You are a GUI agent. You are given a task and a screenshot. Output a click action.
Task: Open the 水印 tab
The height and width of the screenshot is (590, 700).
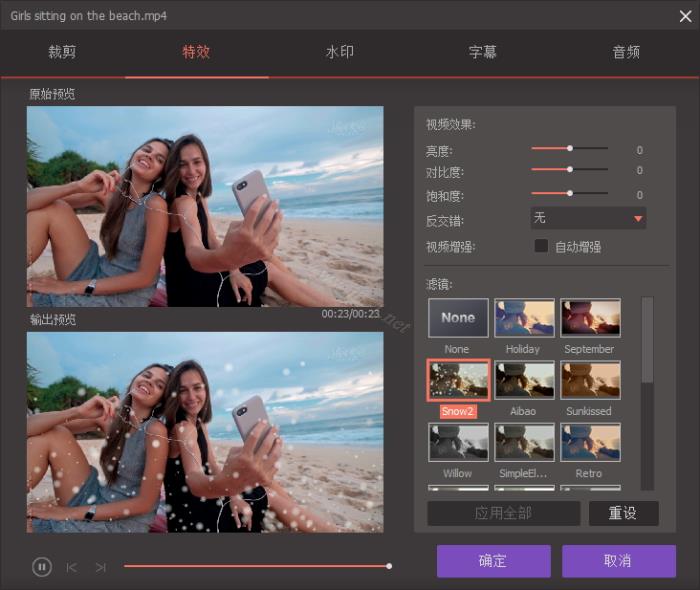pos(340,52)
